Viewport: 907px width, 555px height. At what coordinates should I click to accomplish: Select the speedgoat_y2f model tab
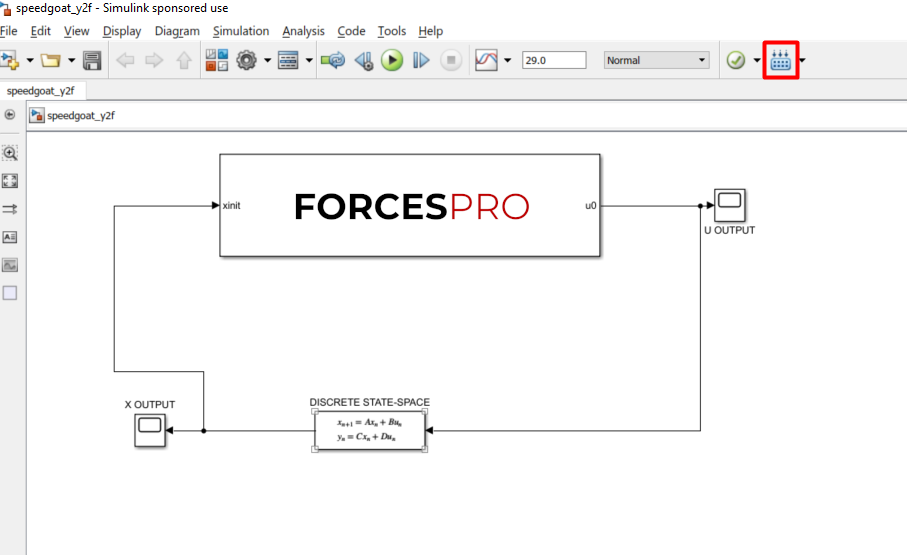(41, 90)
